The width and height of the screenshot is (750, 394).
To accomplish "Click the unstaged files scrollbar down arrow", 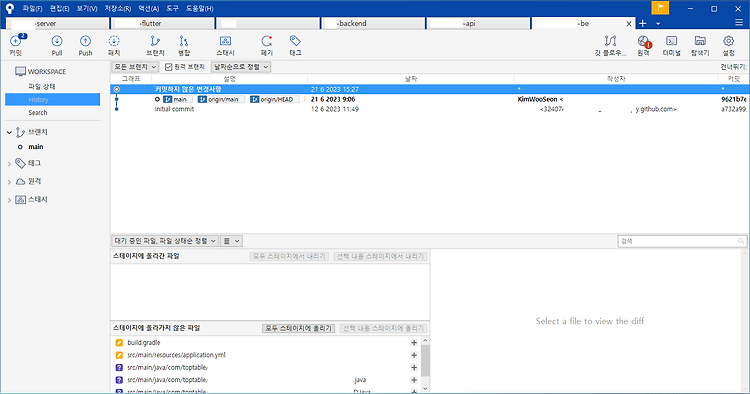I will coord(425,389).
